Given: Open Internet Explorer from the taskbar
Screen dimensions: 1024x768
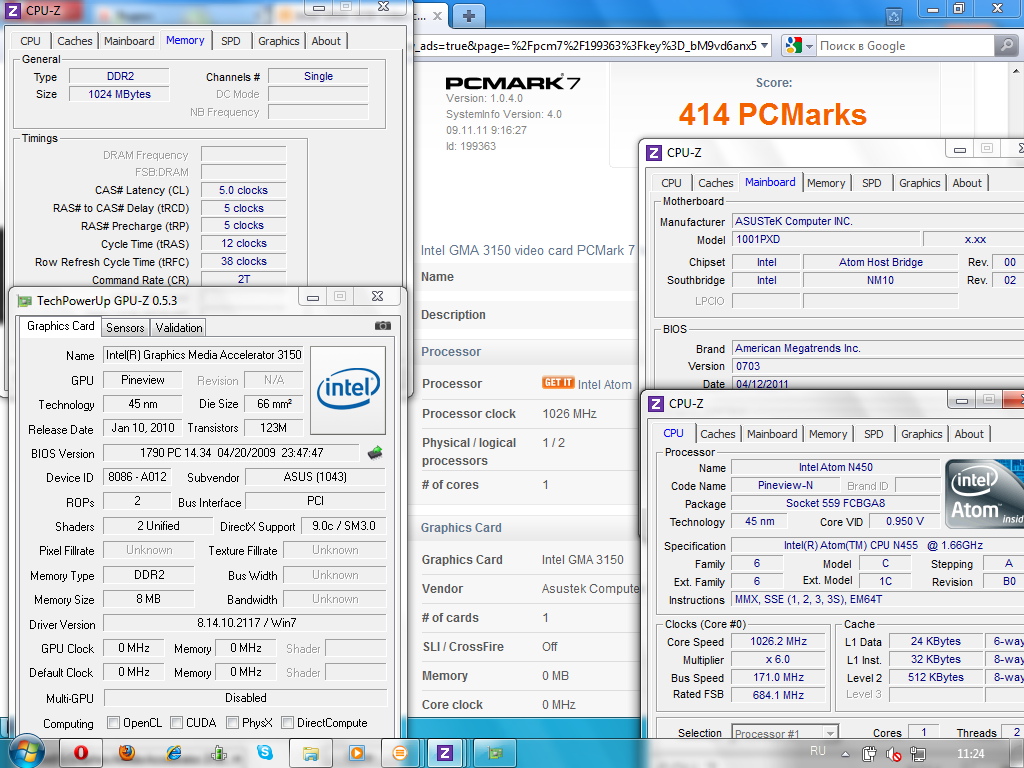Looking at the screenshot, I should (x=173, y=753).
